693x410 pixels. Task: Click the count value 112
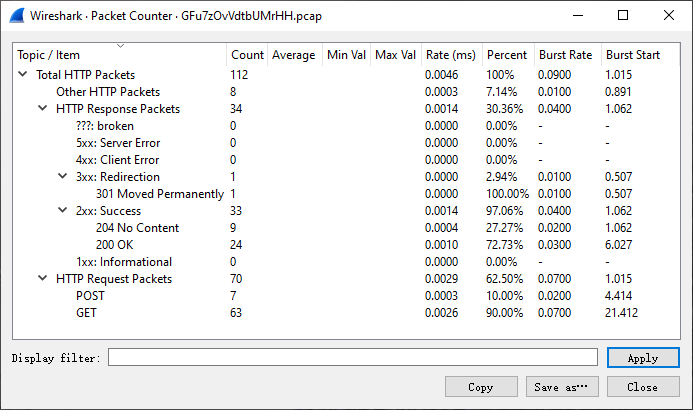(x=239, y=75)
